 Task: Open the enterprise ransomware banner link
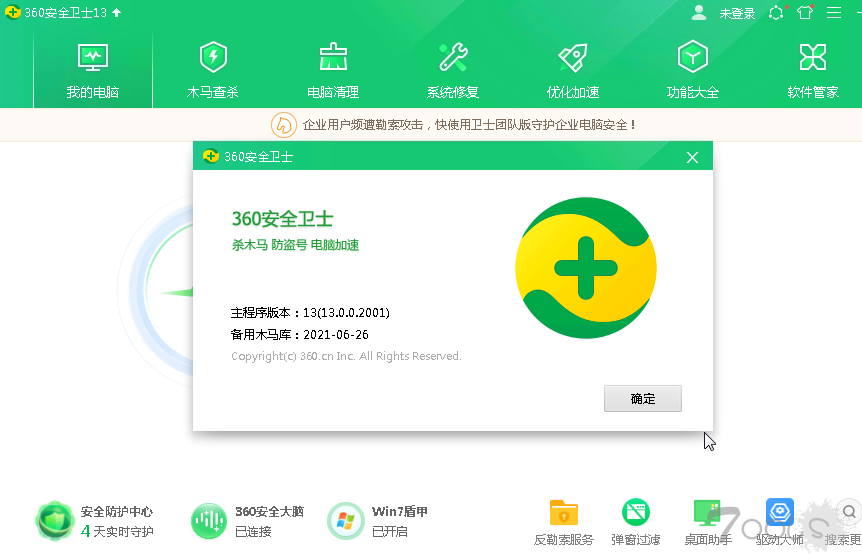click(469, 125)
